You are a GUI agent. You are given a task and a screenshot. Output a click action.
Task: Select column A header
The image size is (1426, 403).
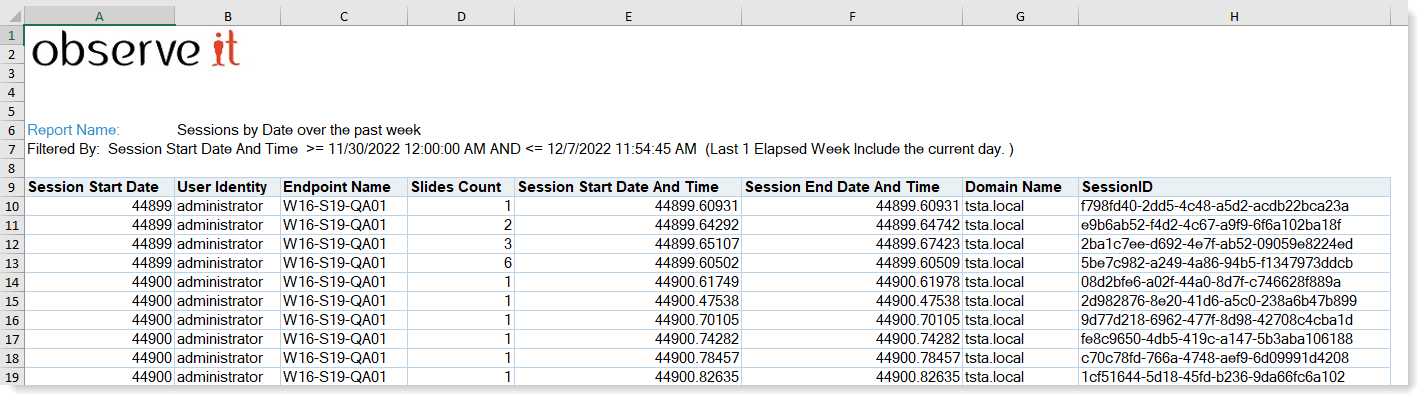click(x=99, y=17)
